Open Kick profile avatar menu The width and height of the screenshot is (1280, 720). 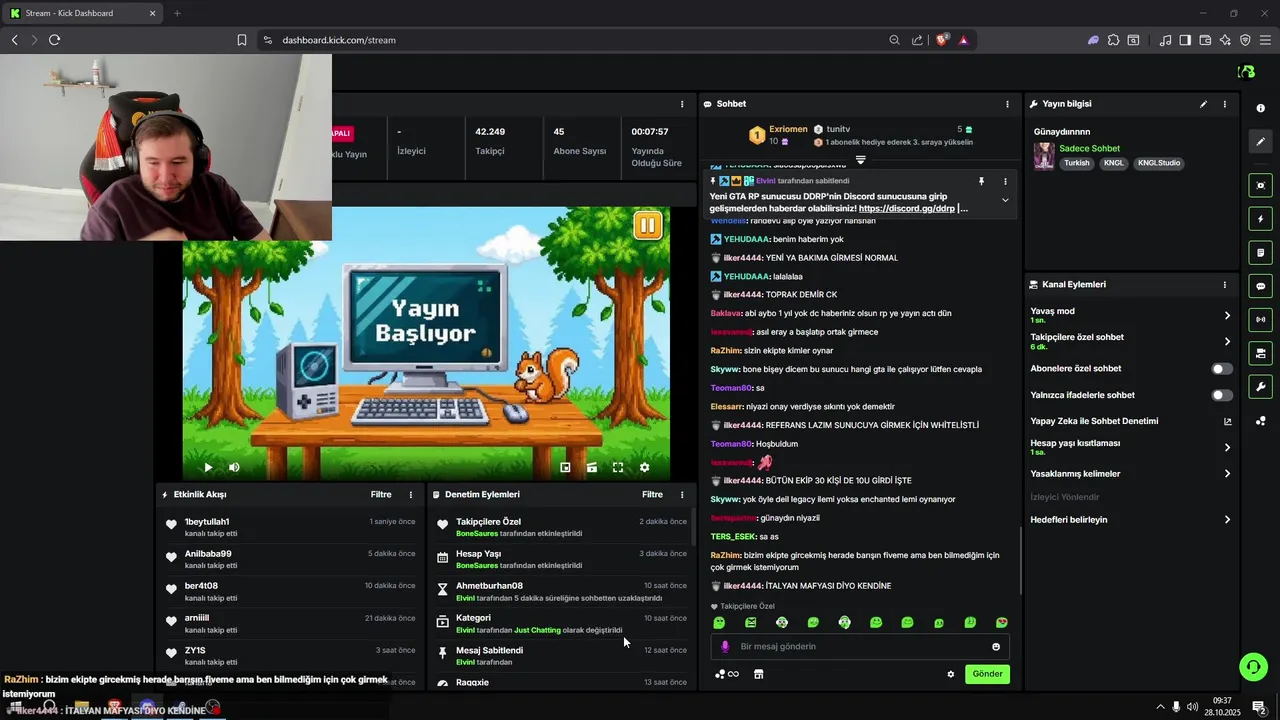click(1246, 72)
